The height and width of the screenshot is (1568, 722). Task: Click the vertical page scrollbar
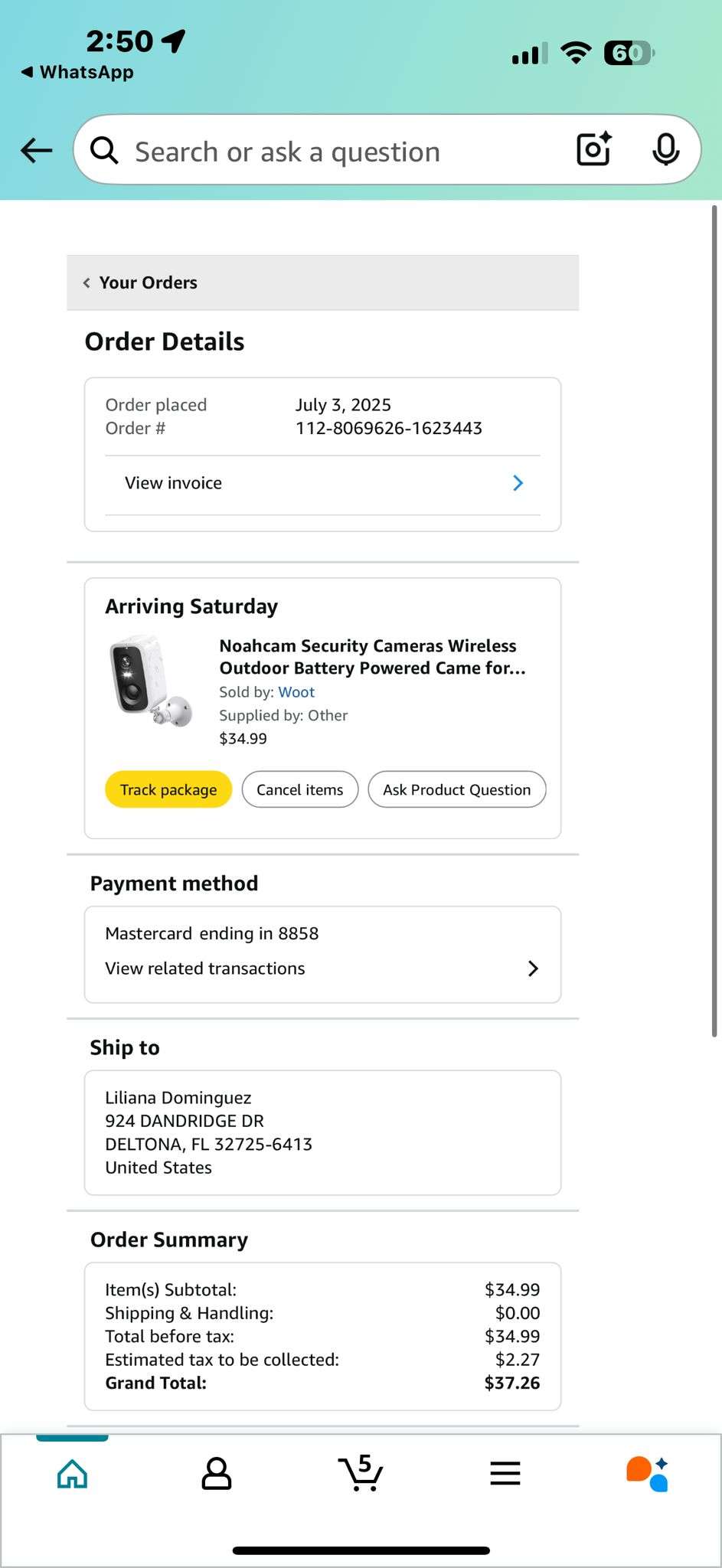[x=714, y=620]
